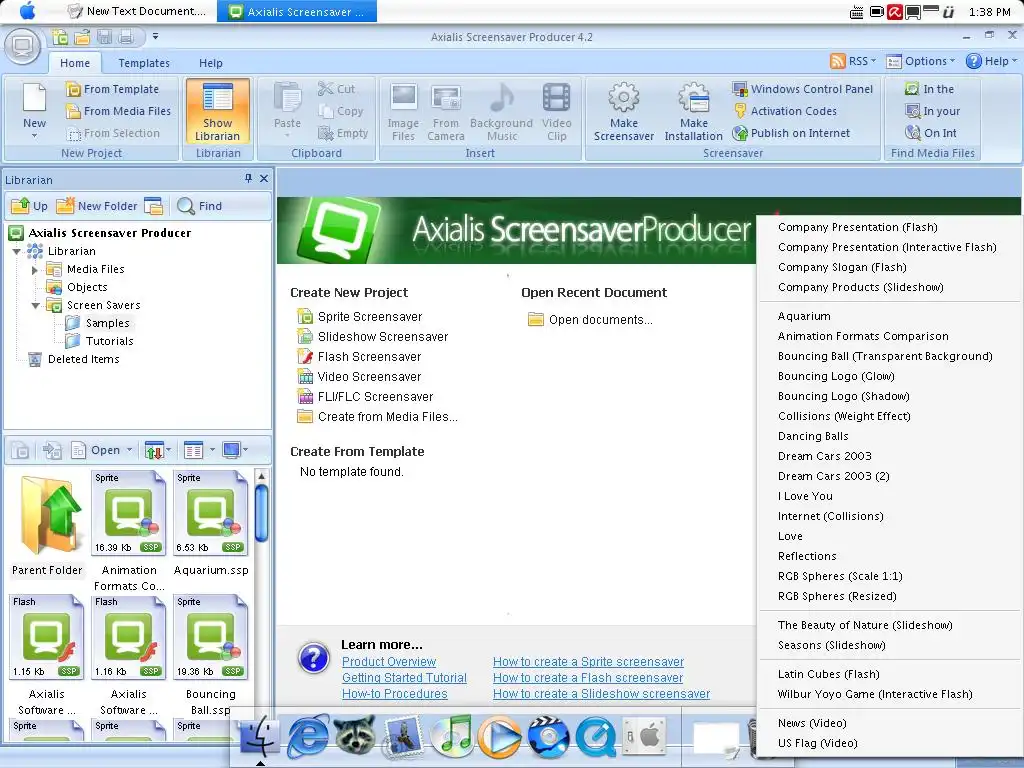The width and height of the screenshot is (1024, 768).
Task: Select the Animation Formats Co... thumbnail
Action: coord(129,531)
